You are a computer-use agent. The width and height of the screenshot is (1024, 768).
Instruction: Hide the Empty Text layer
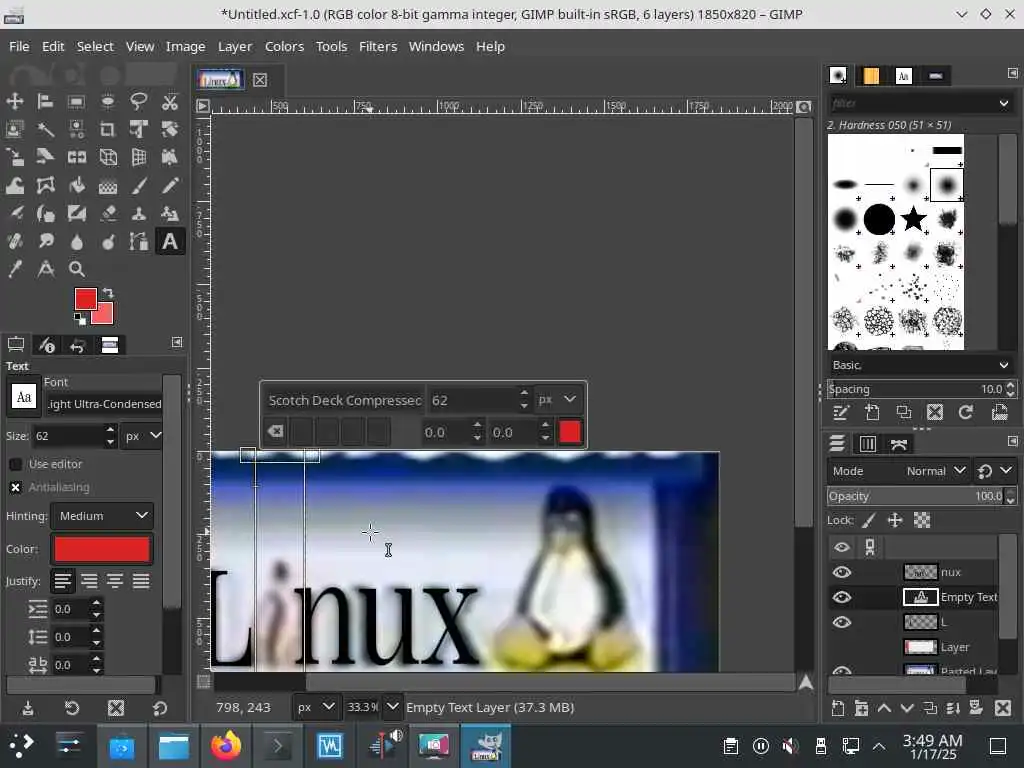click(842, 598)
